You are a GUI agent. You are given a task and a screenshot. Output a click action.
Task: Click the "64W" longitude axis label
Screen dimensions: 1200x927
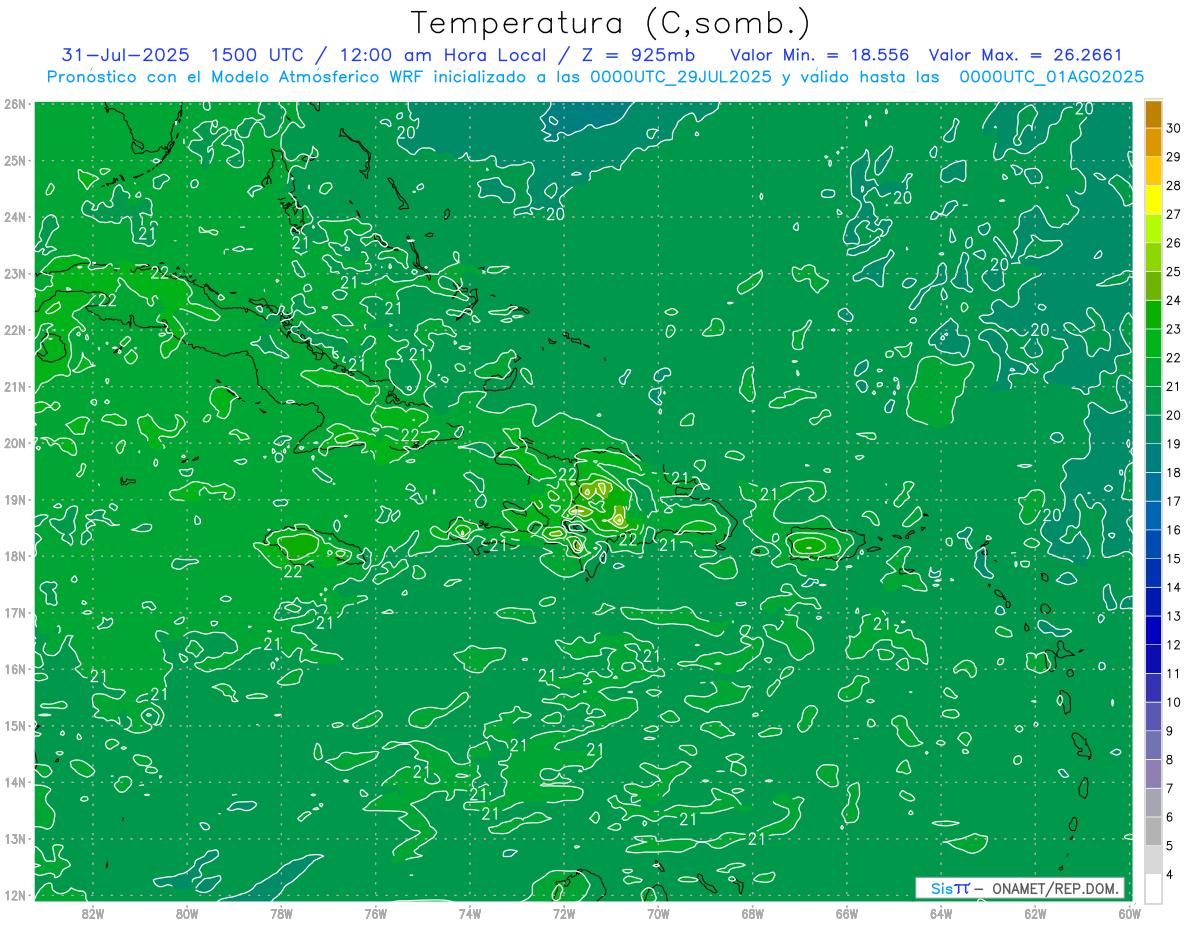[x=941, y=913]
